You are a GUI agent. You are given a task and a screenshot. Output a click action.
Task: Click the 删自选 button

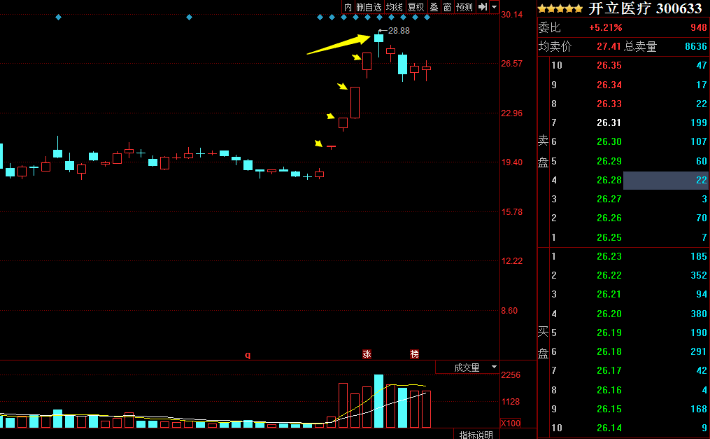[367, 7]
